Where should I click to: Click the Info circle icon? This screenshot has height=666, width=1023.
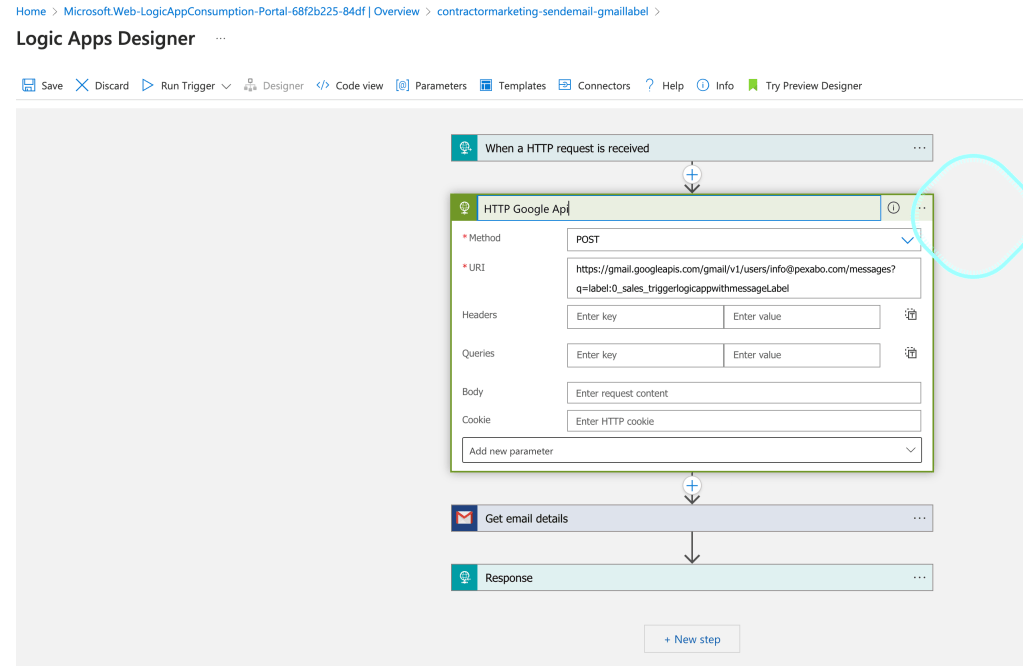(x=703, y=85)
